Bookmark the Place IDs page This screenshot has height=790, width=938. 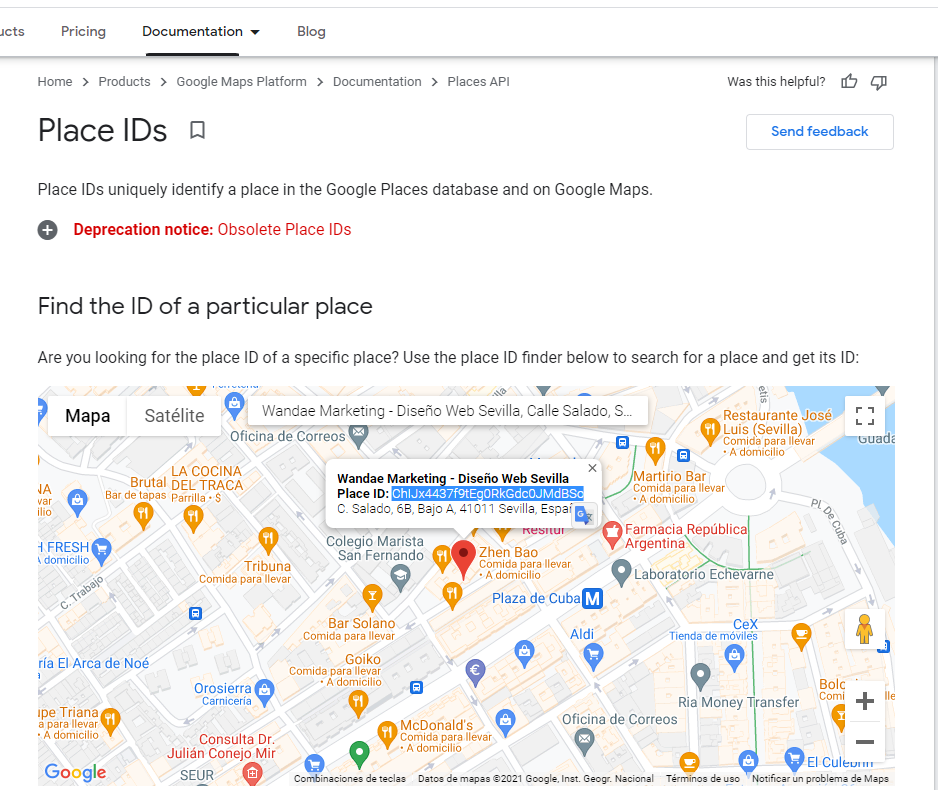[197, 130]
